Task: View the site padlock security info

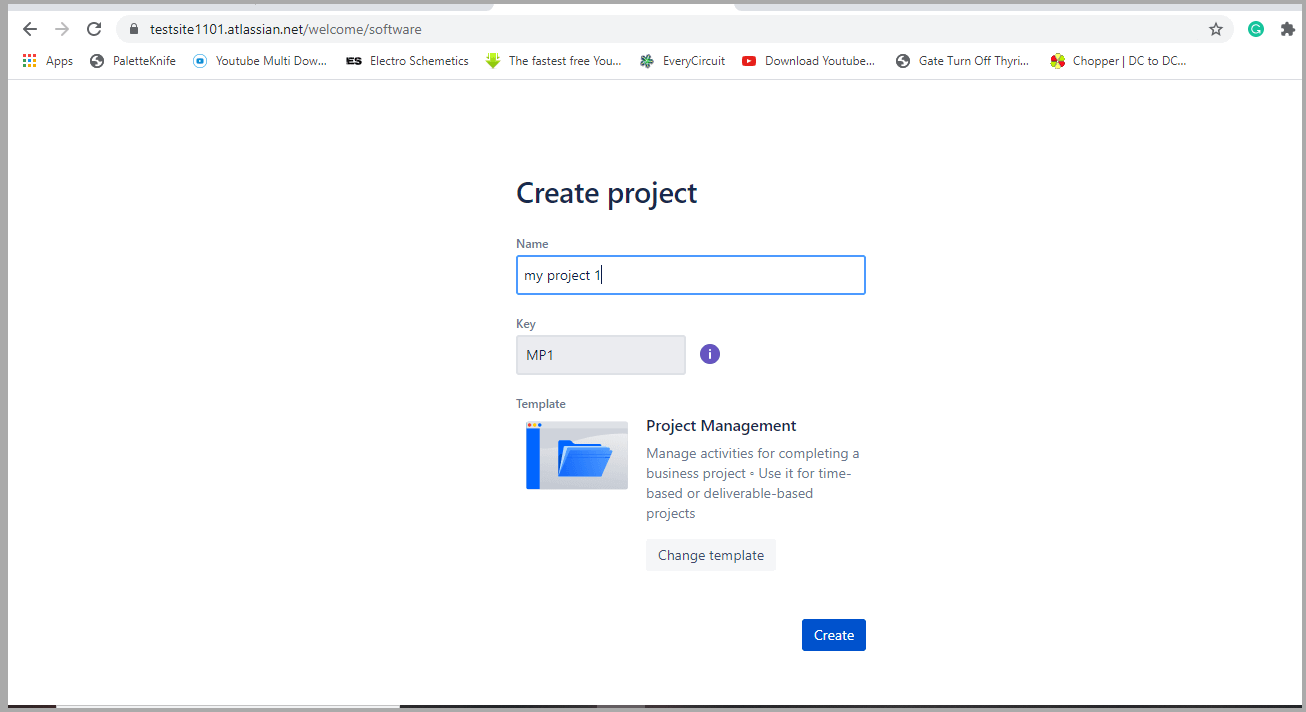Action: (133, 29)
